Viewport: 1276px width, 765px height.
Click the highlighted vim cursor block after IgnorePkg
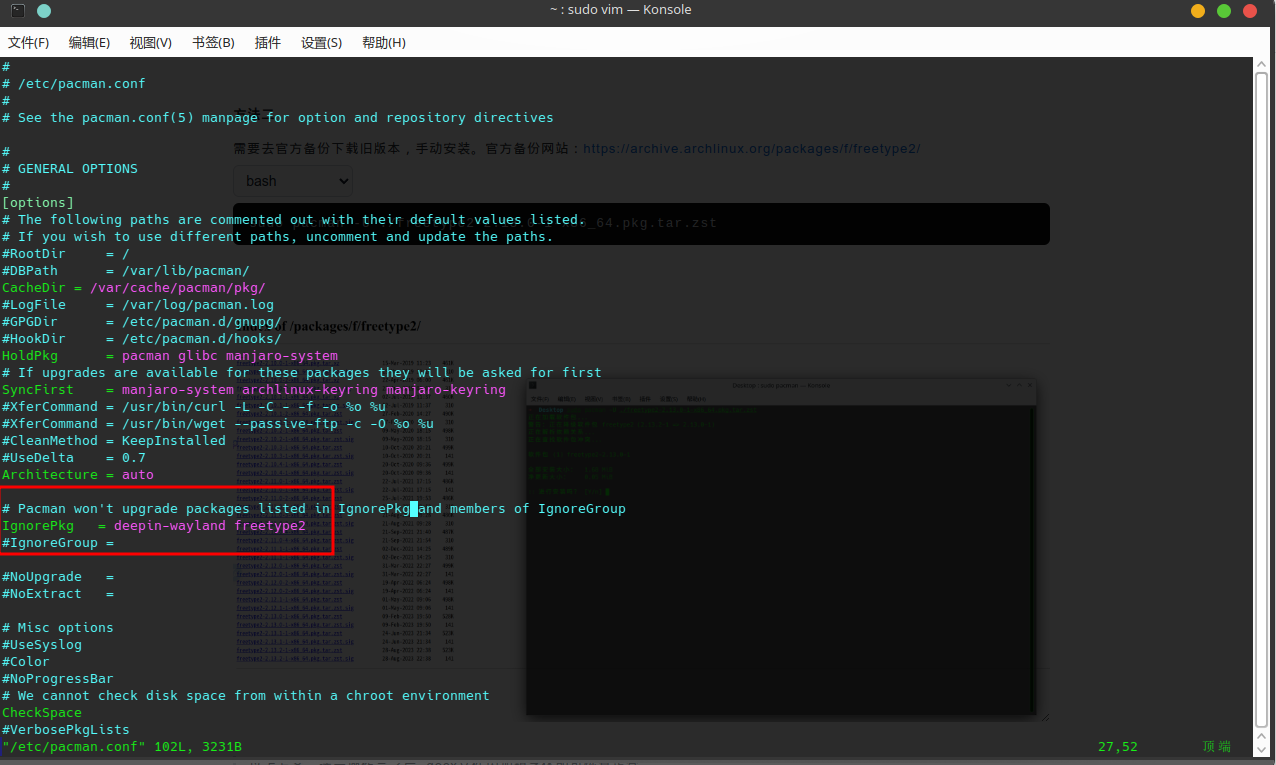[414, 509]
